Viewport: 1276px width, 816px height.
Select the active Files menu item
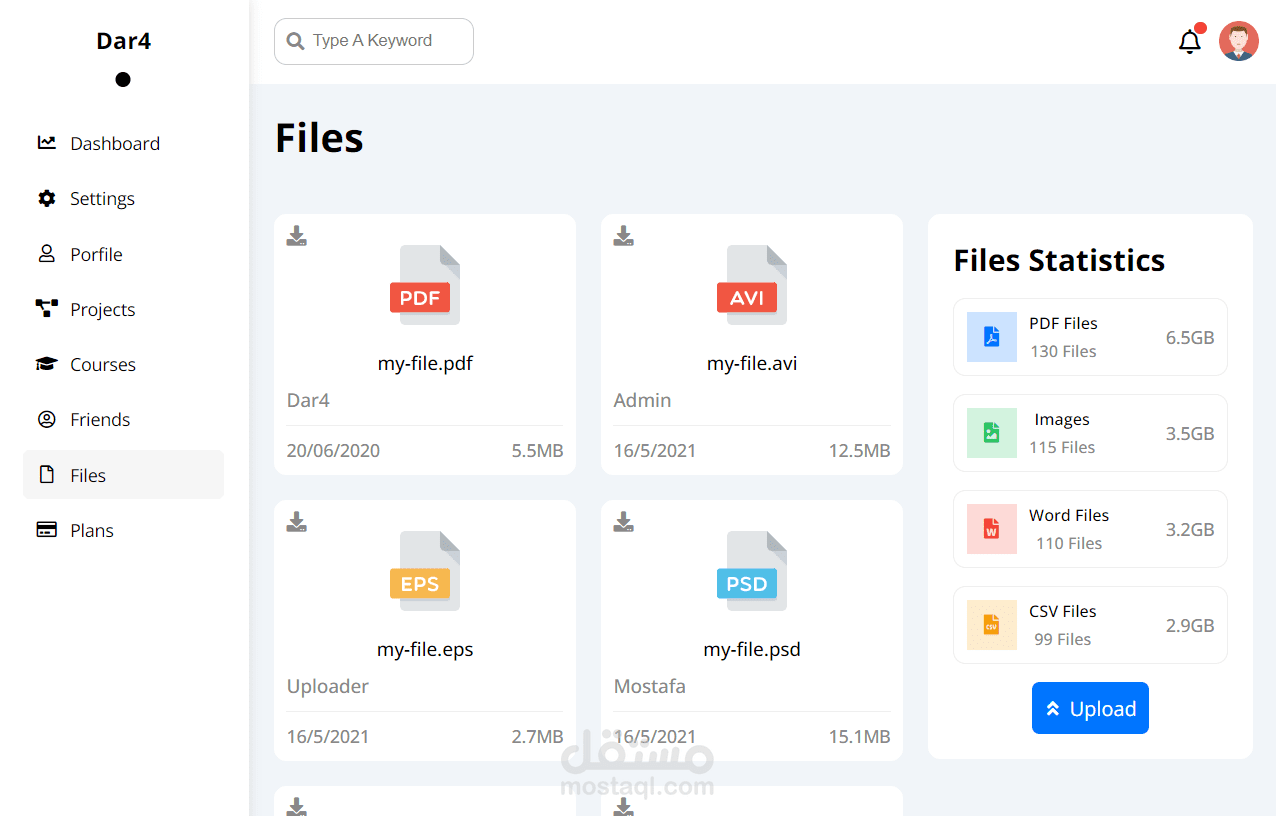tap(123, 475)
